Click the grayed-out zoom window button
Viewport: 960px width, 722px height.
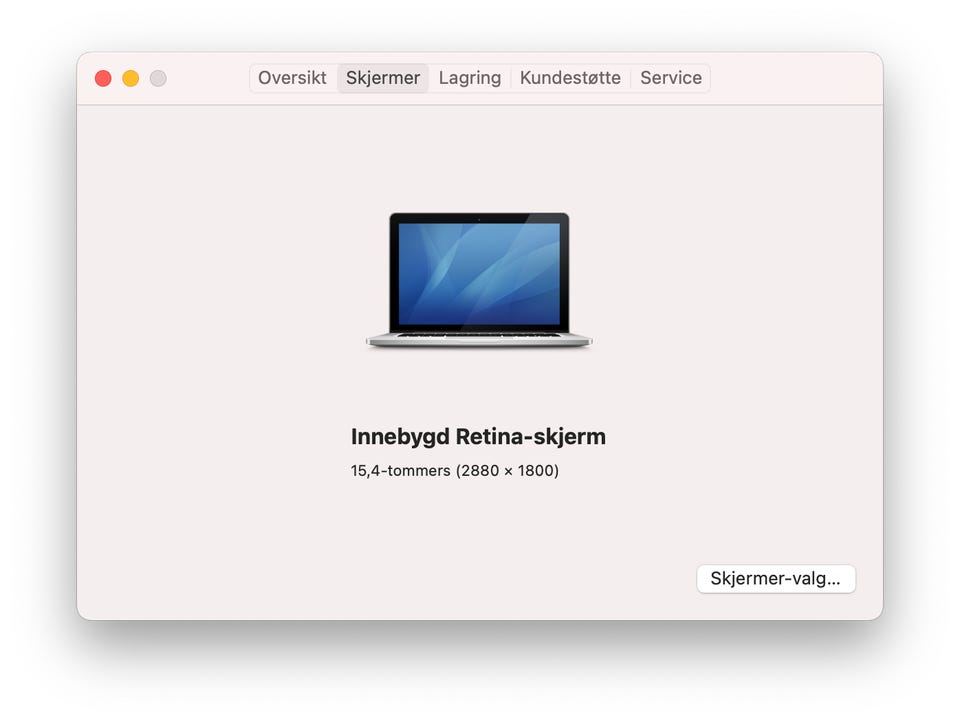(158, 78)
